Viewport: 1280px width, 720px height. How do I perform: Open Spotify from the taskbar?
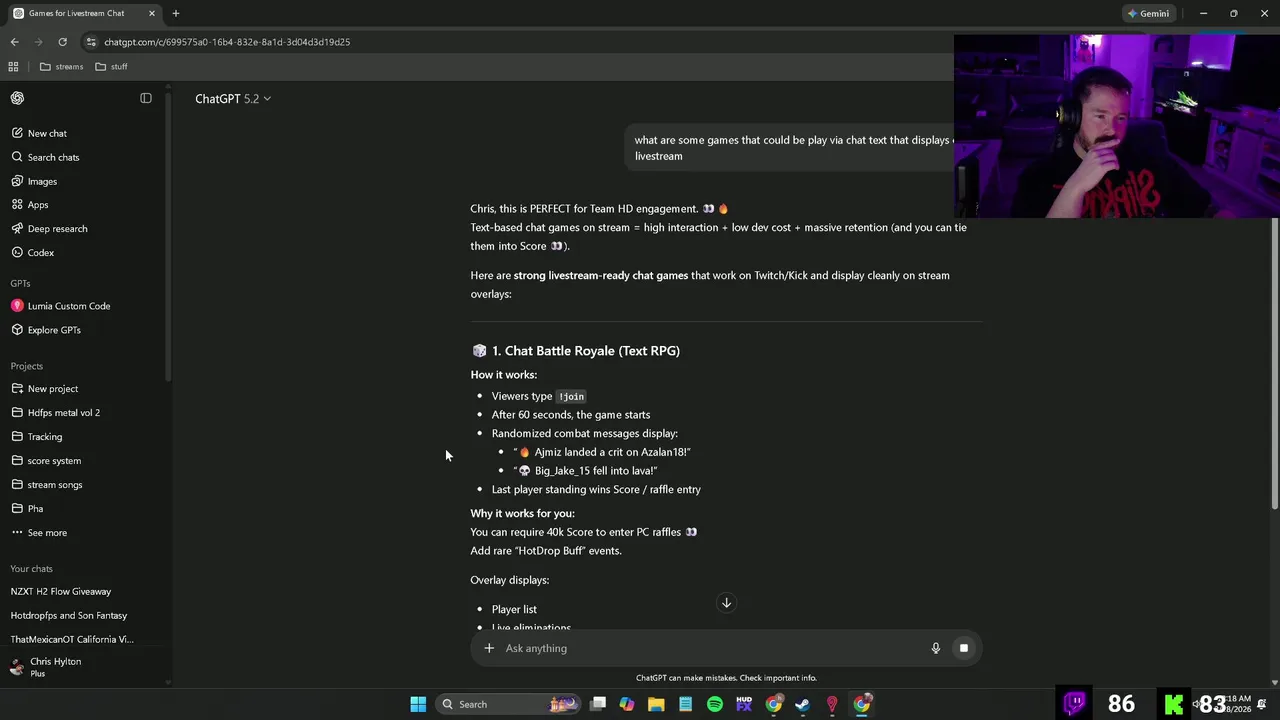pos(715,704)
